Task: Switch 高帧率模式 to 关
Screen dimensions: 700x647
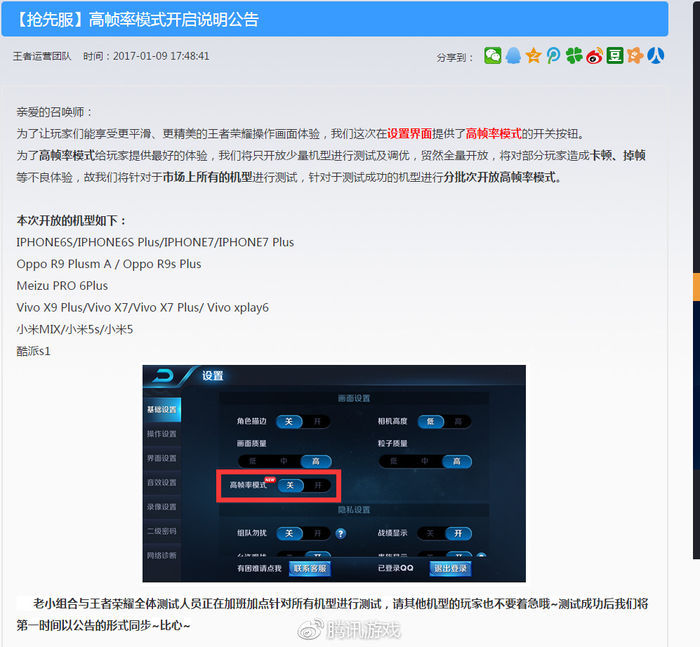Action: pos(290,485)
